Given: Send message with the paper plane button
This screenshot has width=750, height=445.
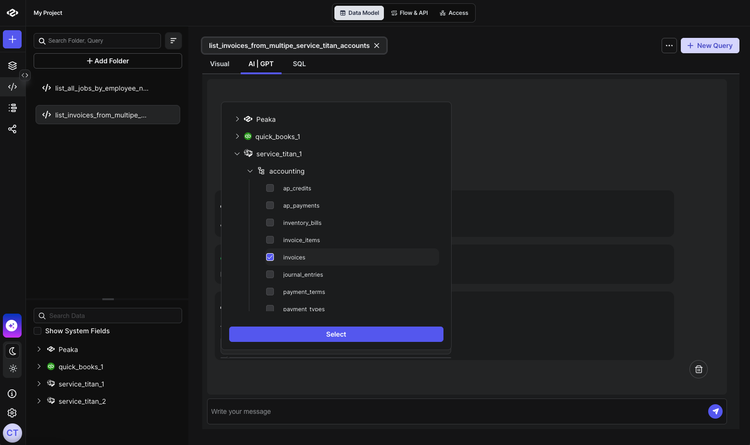Looking at the screenshot, I should 715,411.
